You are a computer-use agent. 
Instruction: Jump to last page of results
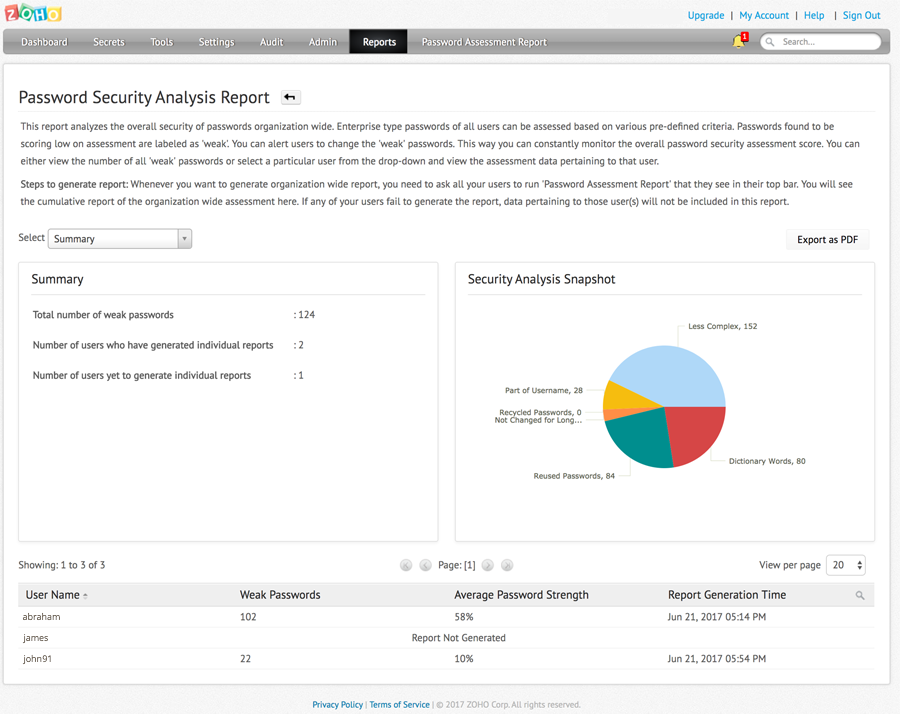507,565
